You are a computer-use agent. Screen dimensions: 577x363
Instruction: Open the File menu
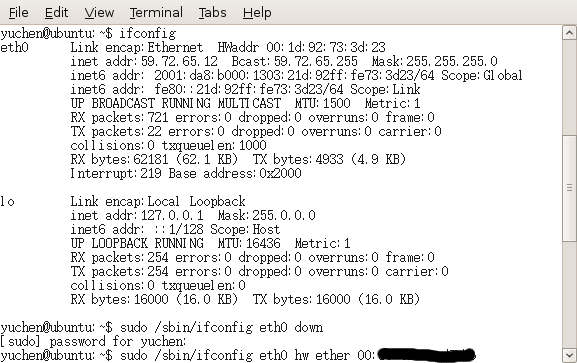tap(18, 13)
